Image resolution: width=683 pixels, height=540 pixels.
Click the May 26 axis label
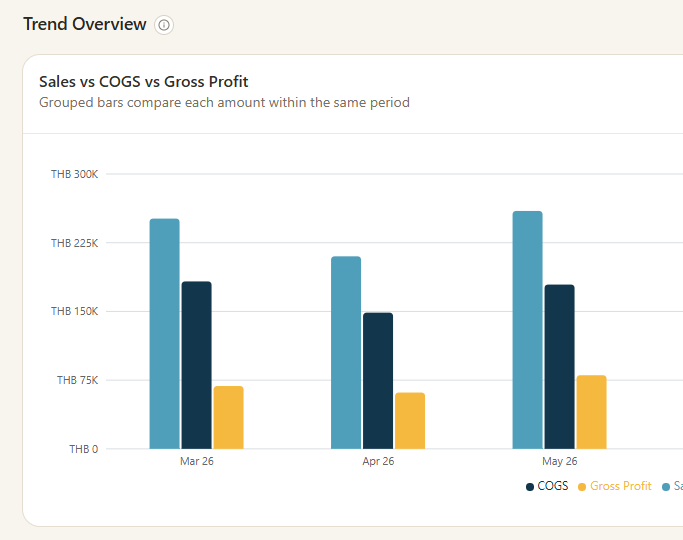(559, 461)
